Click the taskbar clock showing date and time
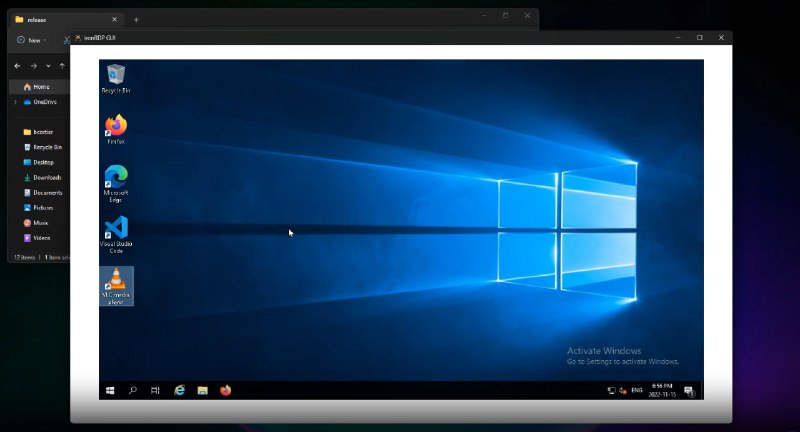The height and width of the screenshot is (432, 800). (662, 389)
